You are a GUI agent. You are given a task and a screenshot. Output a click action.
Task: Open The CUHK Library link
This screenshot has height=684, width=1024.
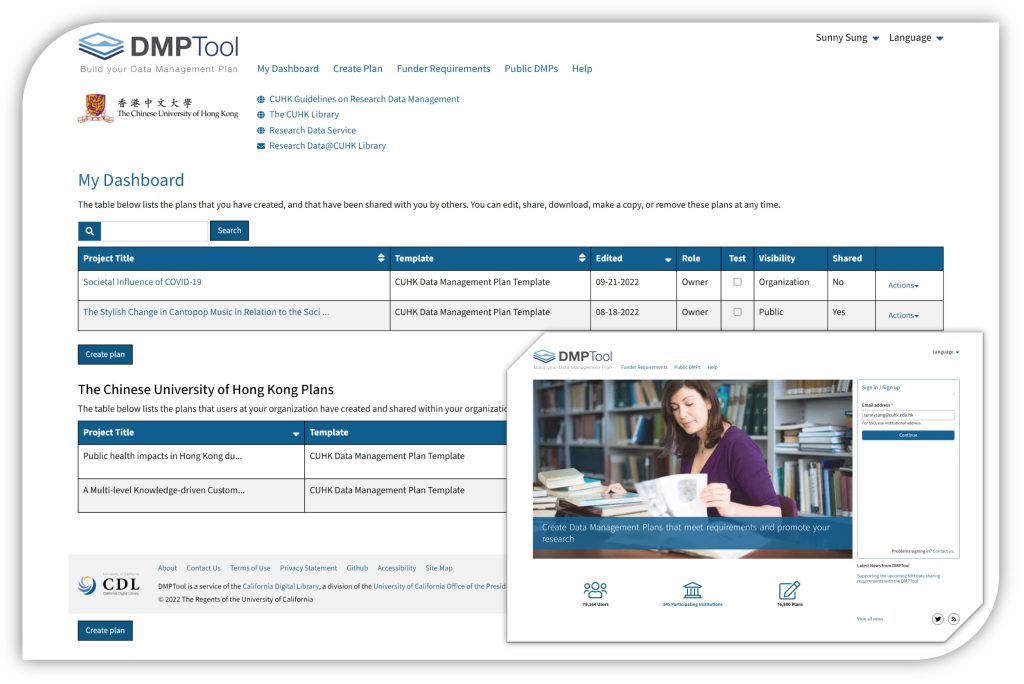(304, 114)
